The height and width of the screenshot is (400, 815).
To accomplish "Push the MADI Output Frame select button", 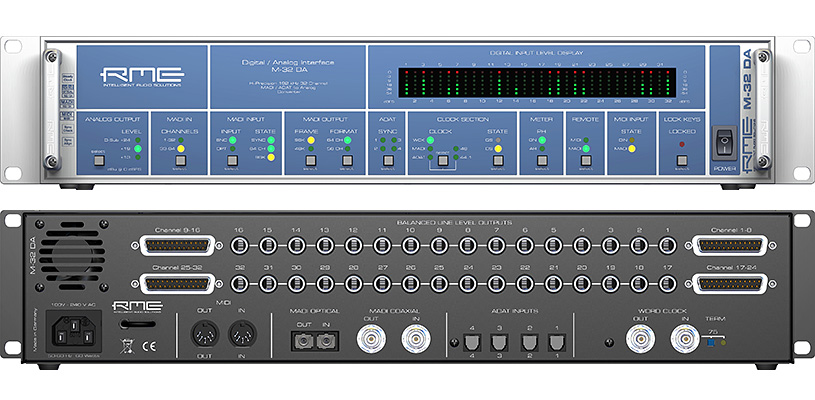I will (x=311, y=160).
